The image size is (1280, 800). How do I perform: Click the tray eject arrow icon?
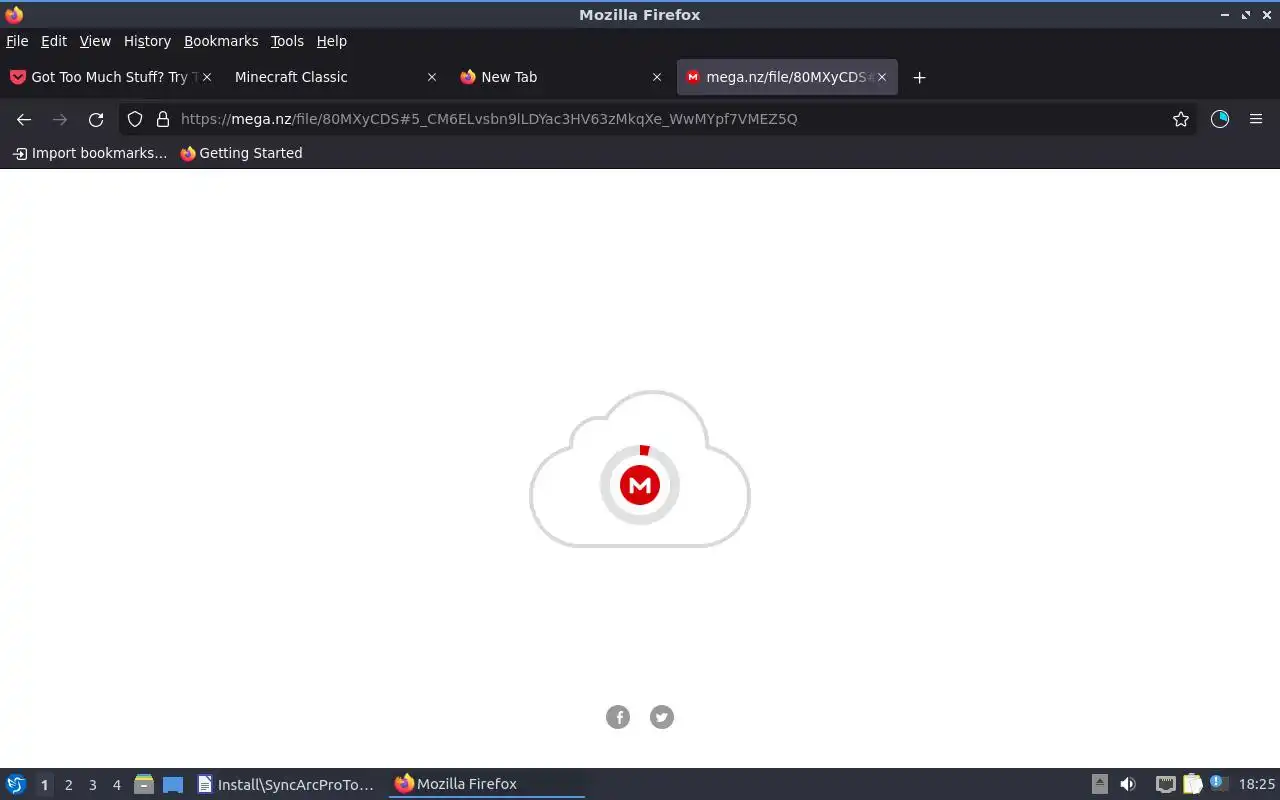click(x=1099, y=784)
